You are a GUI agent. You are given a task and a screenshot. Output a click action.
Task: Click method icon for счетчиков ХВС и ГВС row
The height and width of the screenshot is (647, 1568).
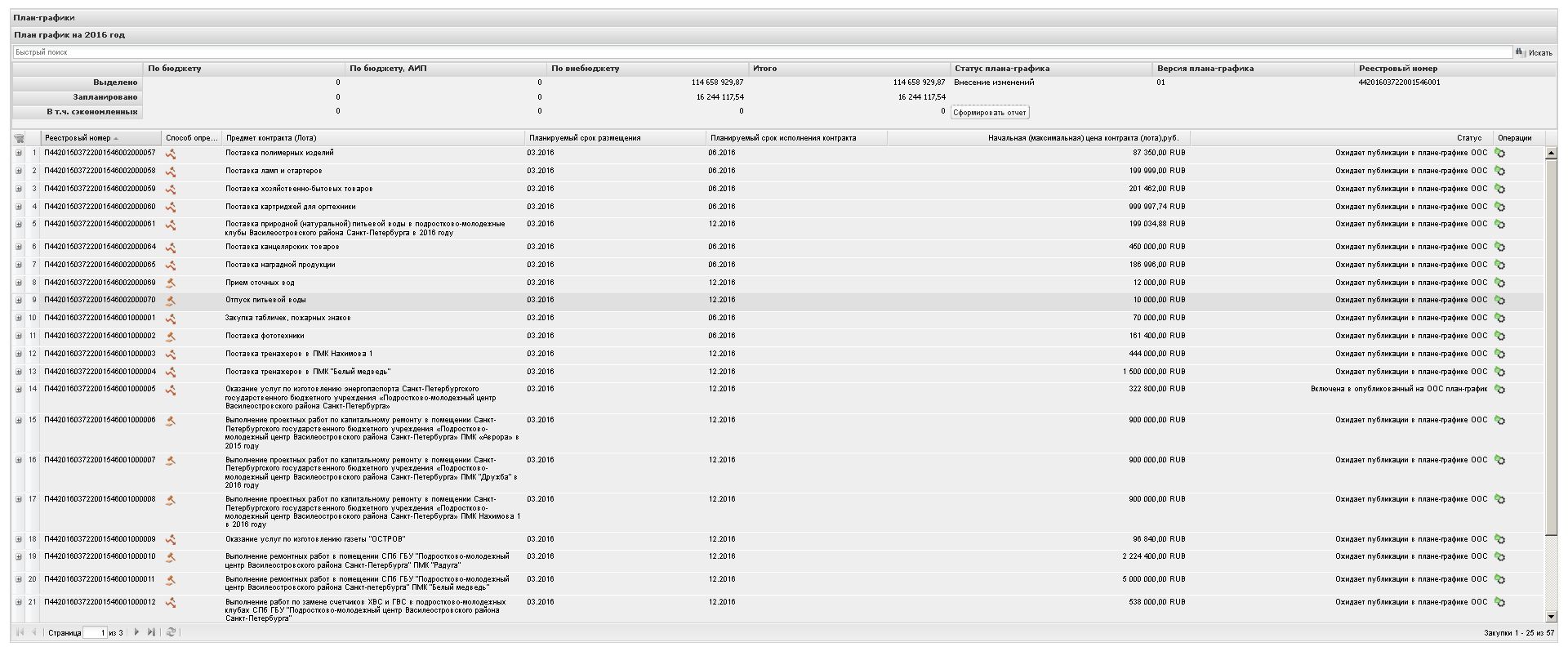tap(171, 603)
